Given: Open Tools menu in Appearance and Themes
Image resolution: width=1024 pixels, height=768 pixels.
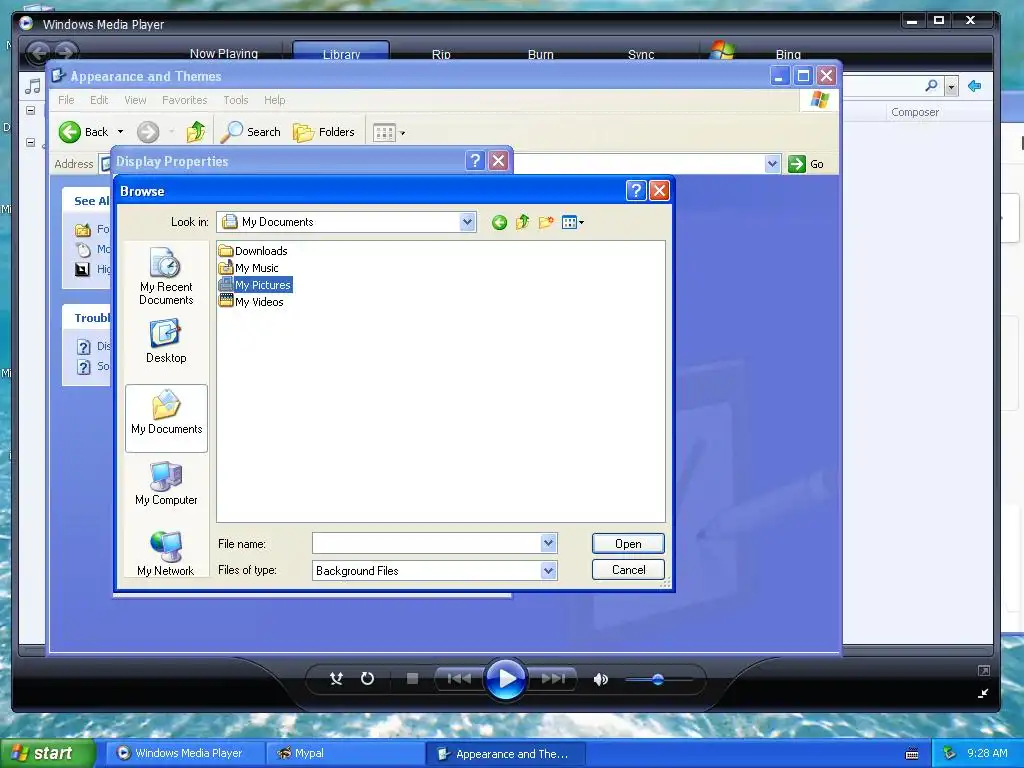Looking at the screenshot, I should coord(236,100).
